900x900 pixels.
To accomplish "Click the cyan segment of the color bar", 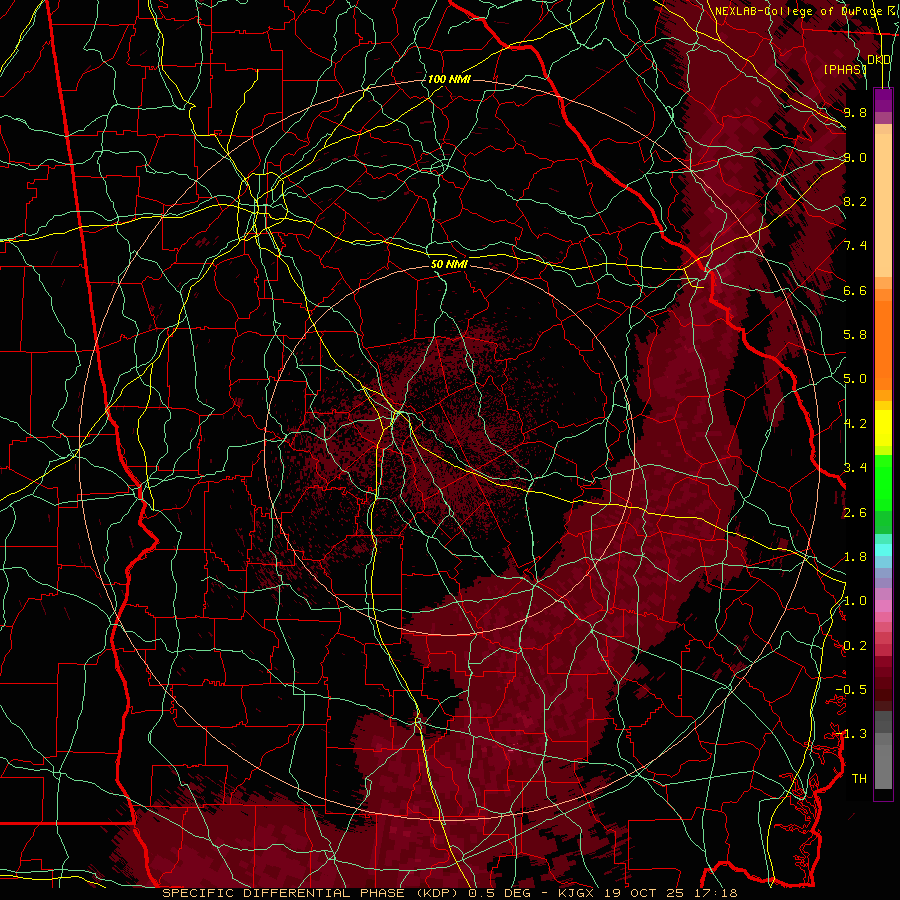I will 883,549.
